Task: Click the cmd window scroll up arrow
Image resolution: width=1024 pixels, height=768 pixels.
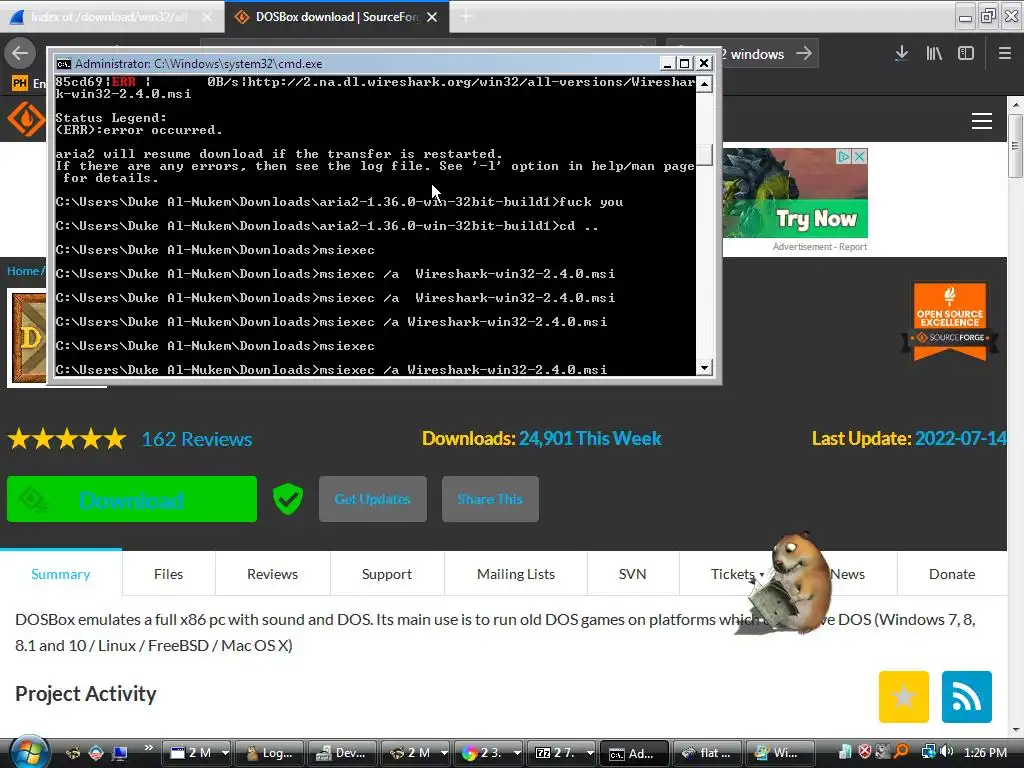Action: (704, 84)
